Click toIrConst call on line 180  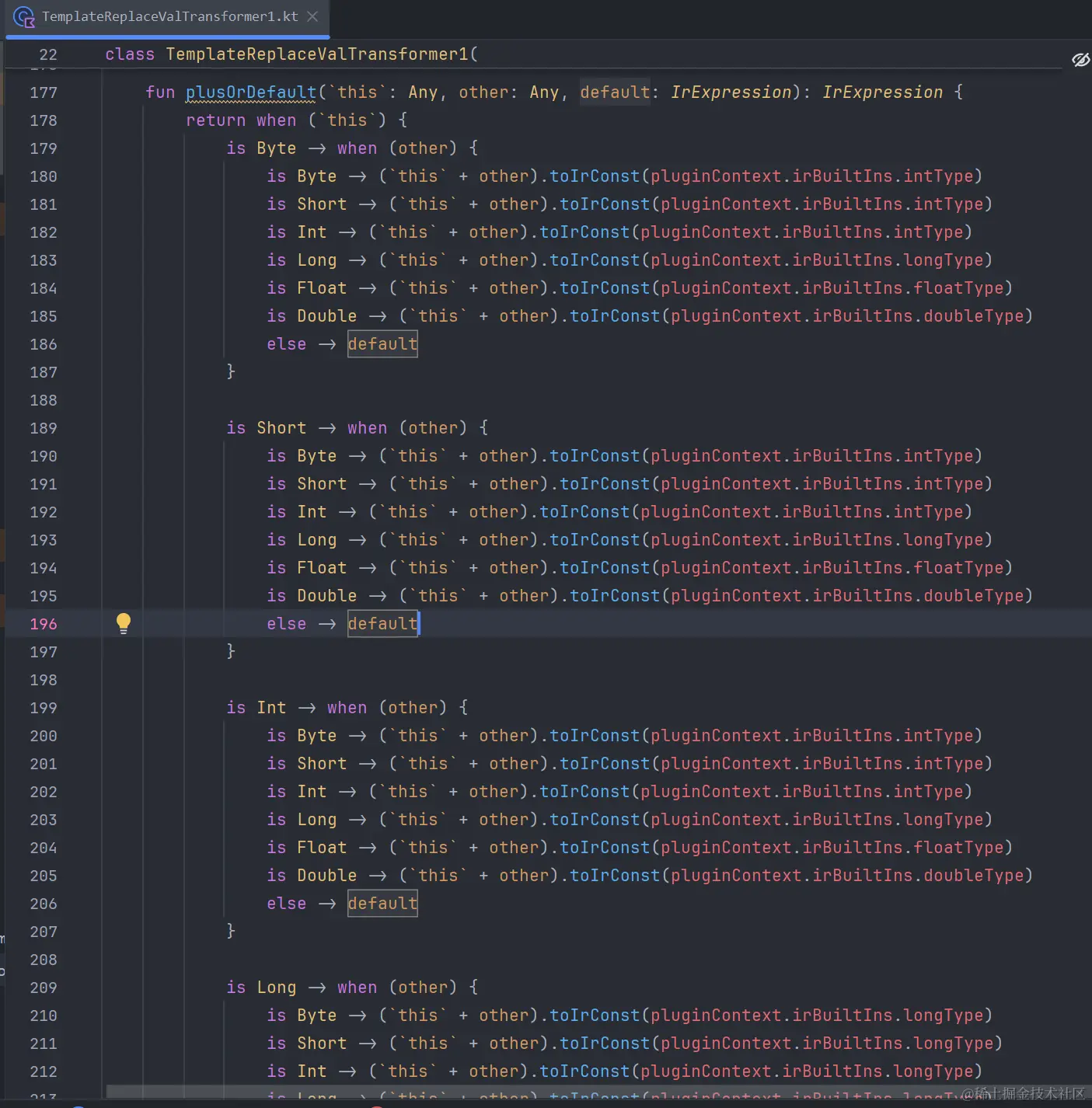[595, 176]
